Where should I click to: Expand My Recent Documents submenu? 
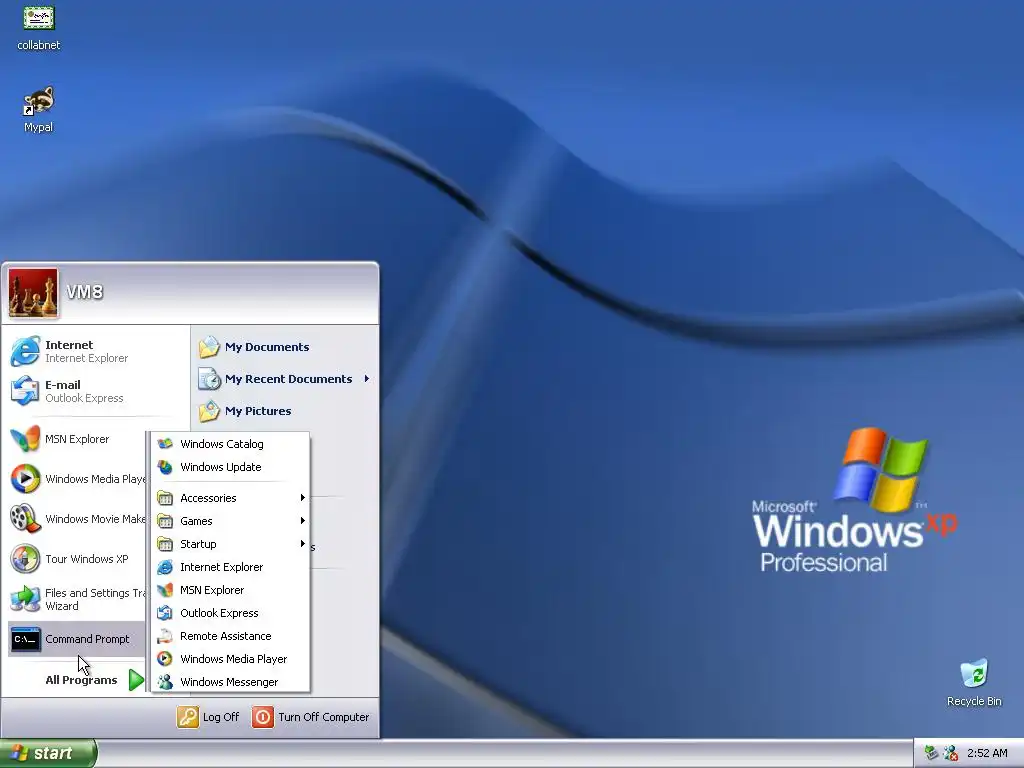click(285, 379)
